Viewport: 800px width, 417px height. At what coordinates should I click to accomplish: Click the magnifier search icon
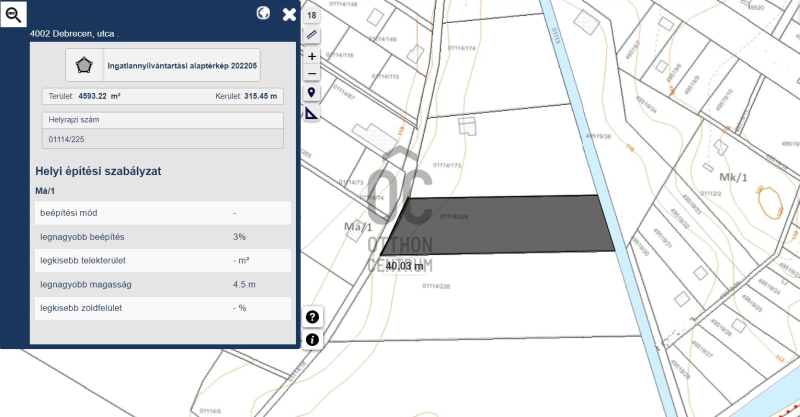coord(14,13)
